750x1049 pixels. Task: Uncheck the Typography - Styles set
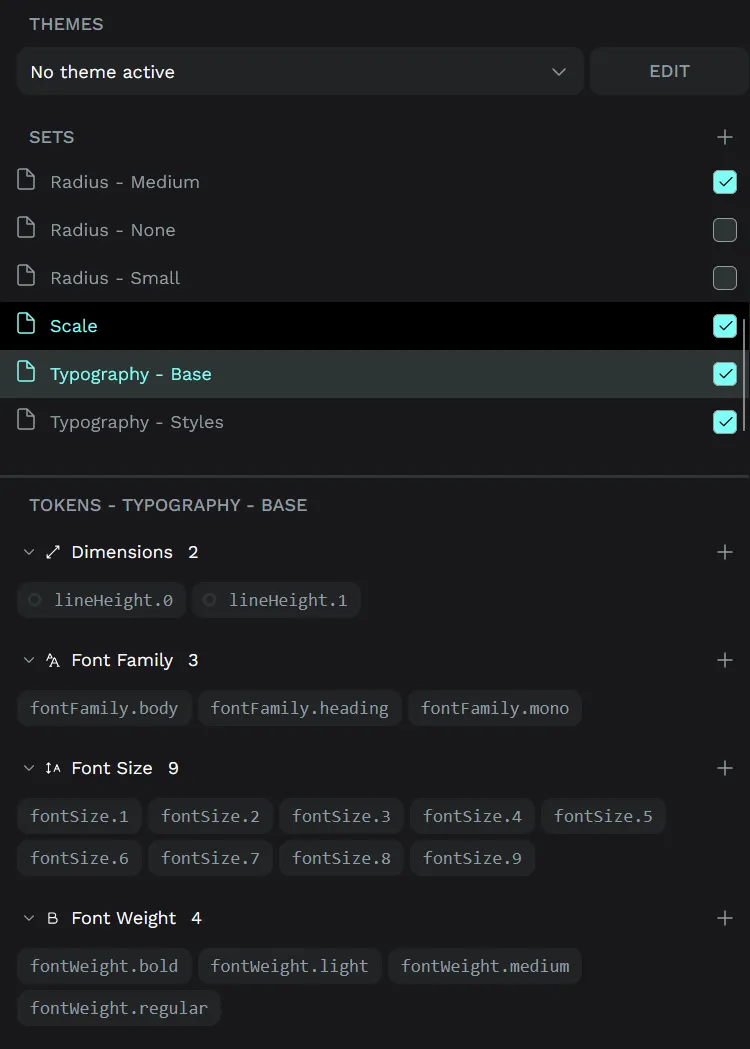(x=725, y=422)
